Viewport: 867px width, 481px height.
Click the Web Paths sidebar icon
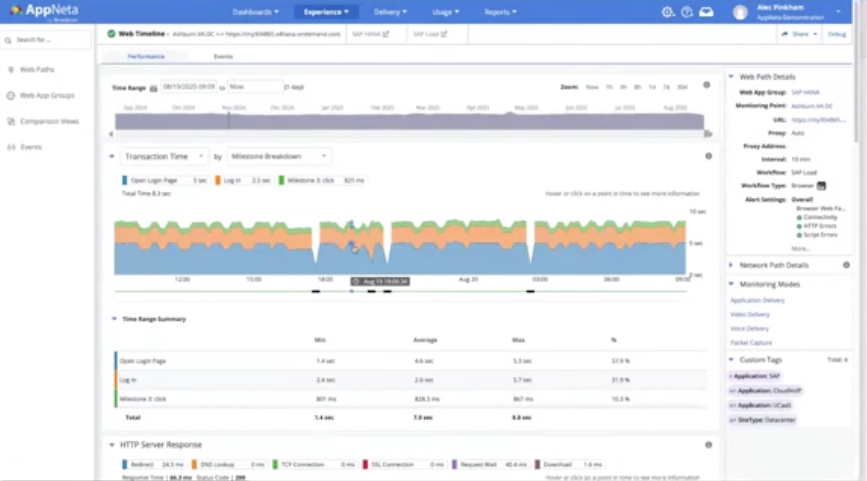click(x=11, y=70)
